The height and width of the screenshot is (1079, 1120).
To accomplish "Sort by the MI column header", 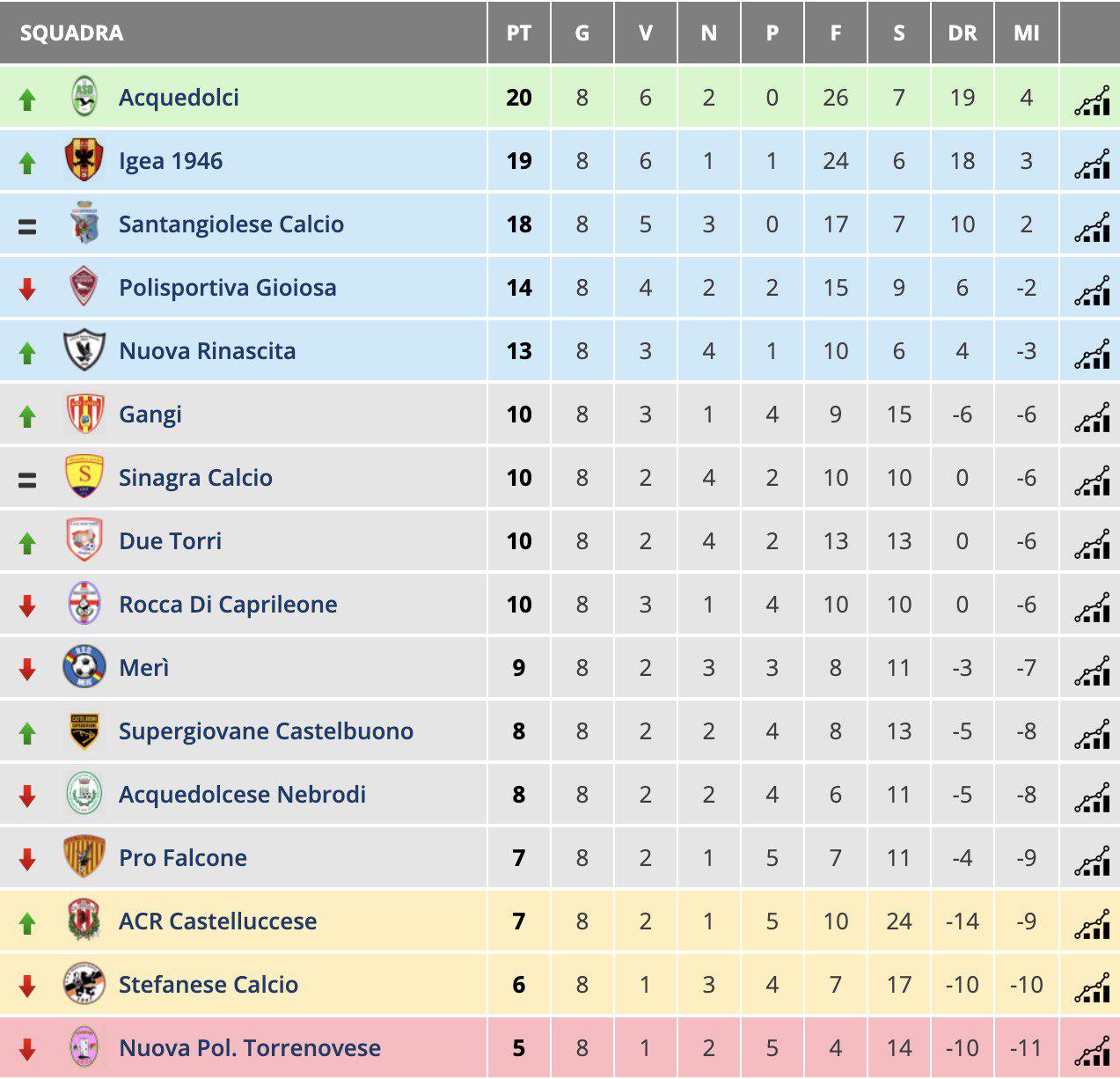I will coord(1026,33).
